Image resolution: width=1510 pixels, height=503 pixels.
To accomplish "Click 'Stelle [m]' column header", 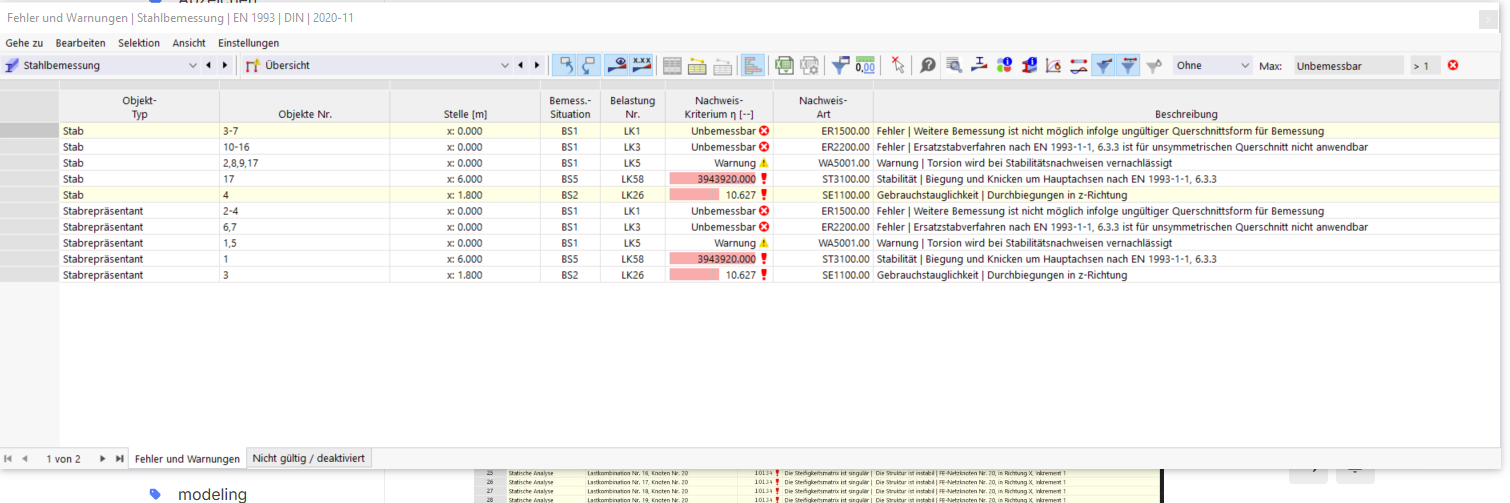I will 465,107.
